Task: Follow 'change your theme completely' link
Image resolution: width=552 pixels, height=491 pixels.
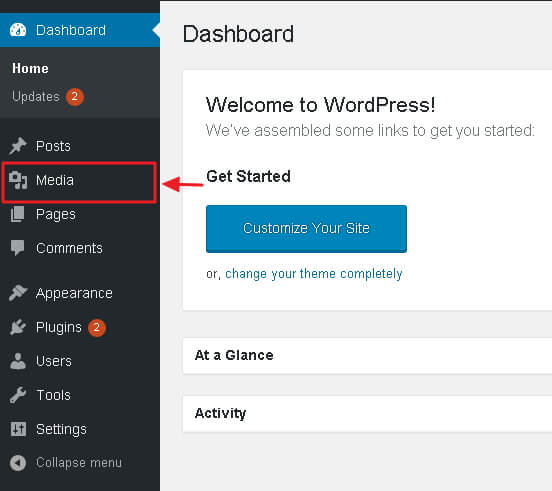Action: tap(314, 274)
